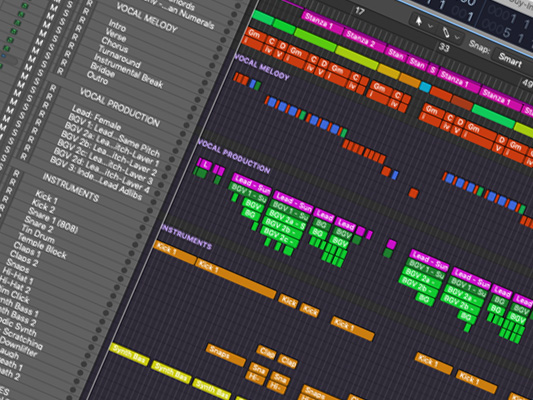
Task: Select the first Gm chord region
Action: 255,34
